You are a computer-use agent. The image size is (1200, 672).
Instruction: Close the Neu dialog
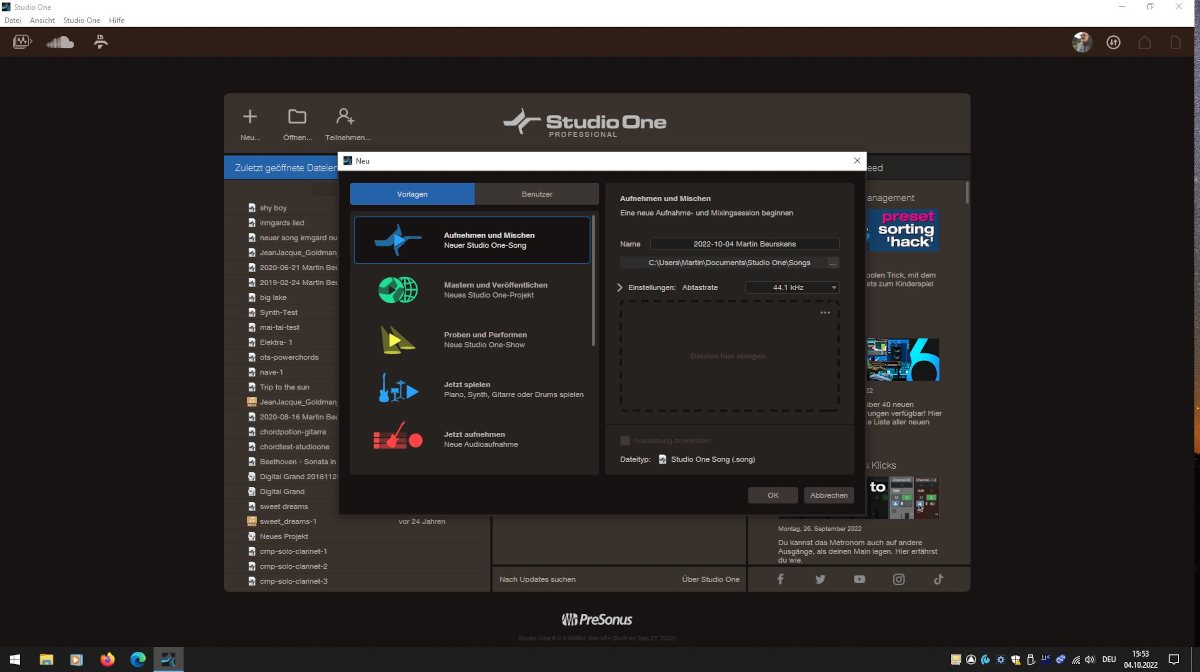coord(856,160)
